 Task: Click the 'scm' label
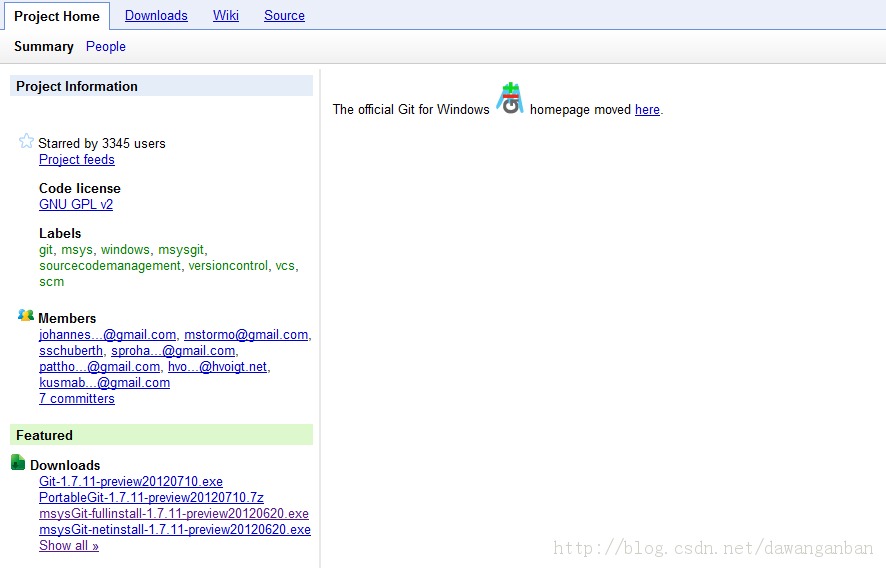tap(51, 281)
